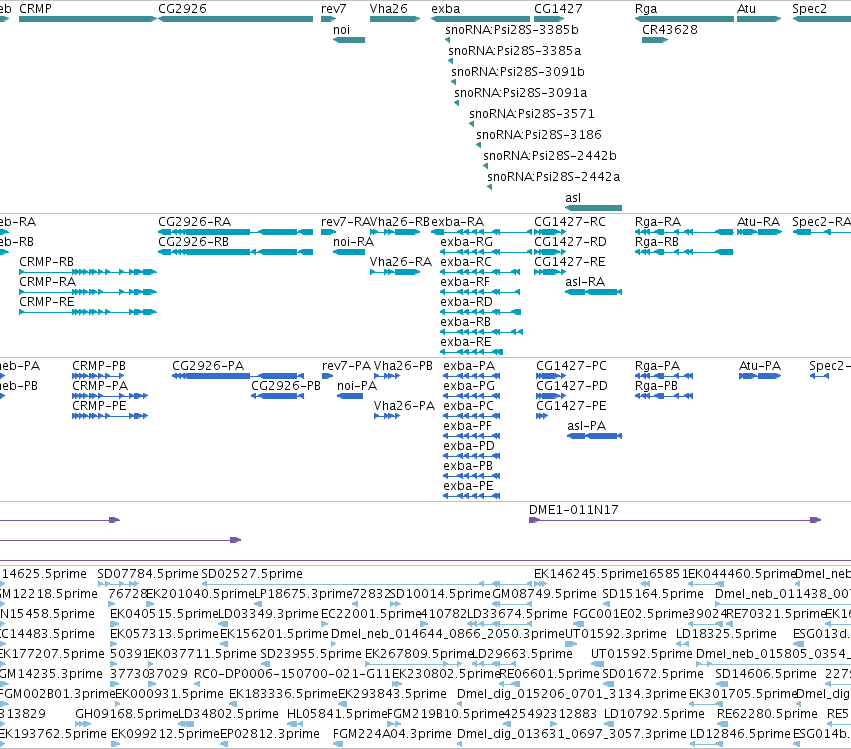This screenshot has height=749, width=851.
Task: Open the FGM224A04.3prime EST
Action: point(338,744)
